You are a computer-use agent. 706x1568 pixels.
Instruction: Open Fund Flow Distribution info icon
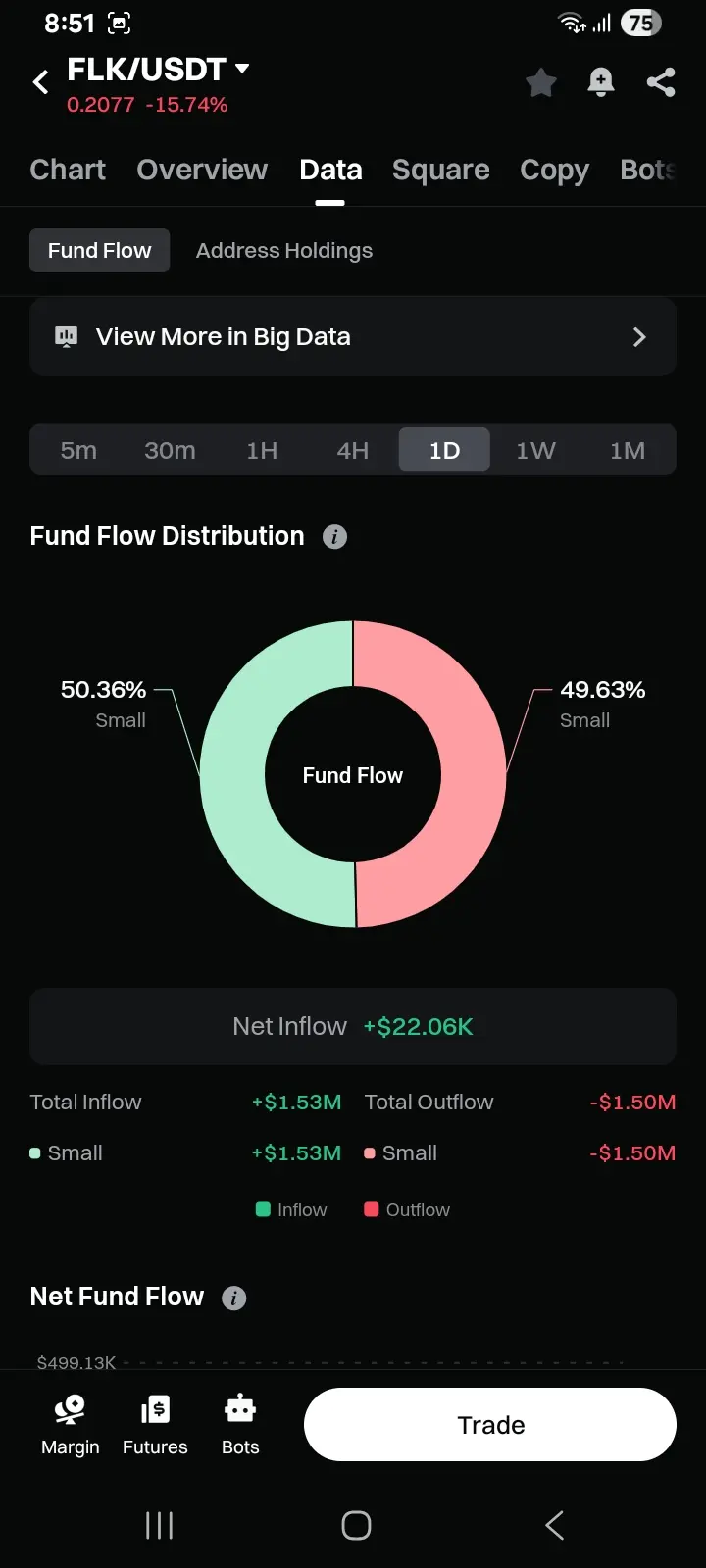click(x=334, y=537)
